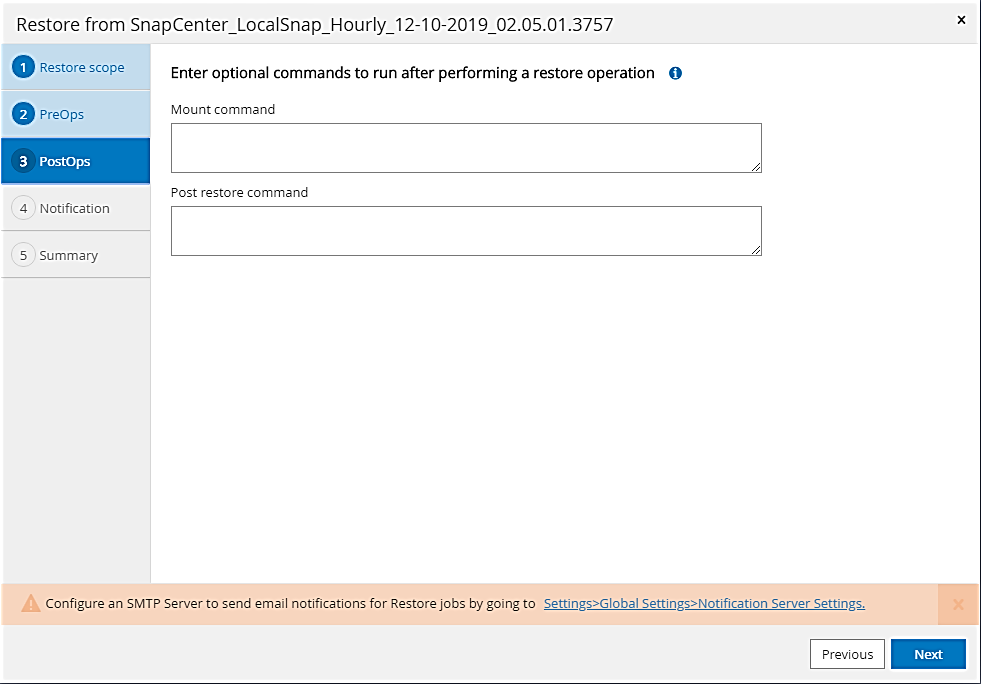Viewport: 981px width, 684px height.
Task: Click the step 1 number circle
Action: (23, 68)
